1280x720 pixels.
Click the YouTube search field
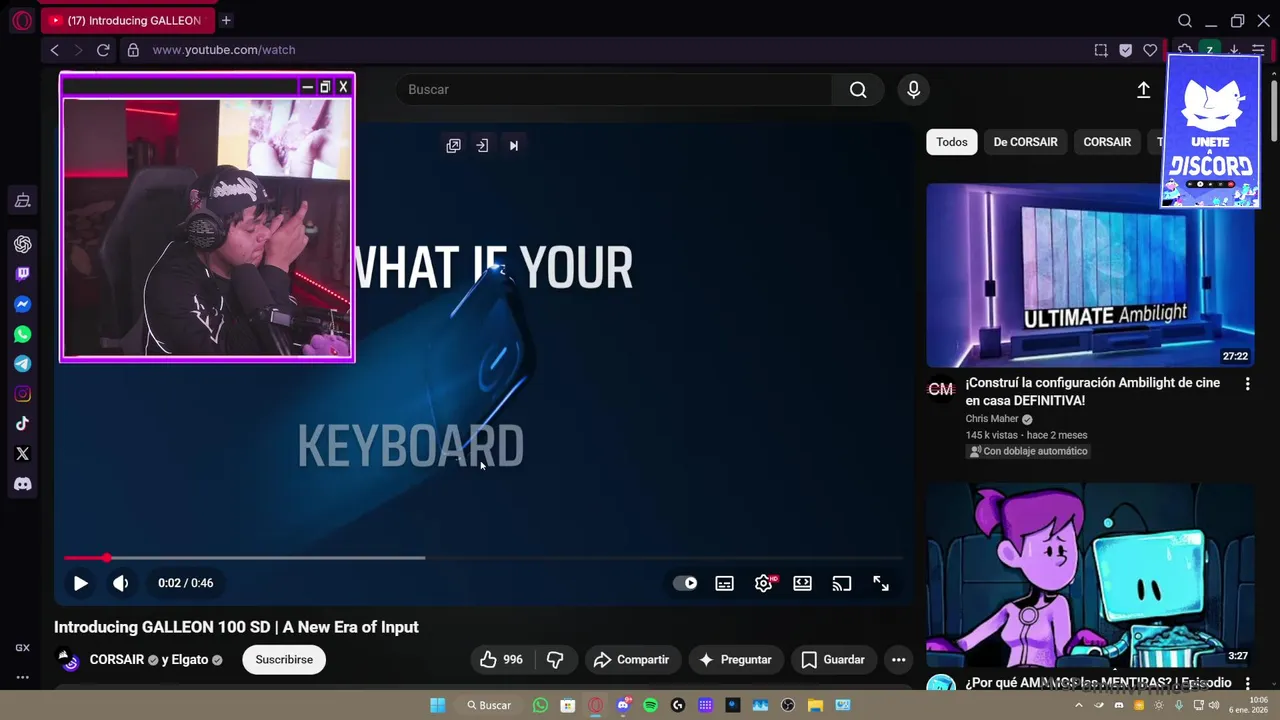614,89
